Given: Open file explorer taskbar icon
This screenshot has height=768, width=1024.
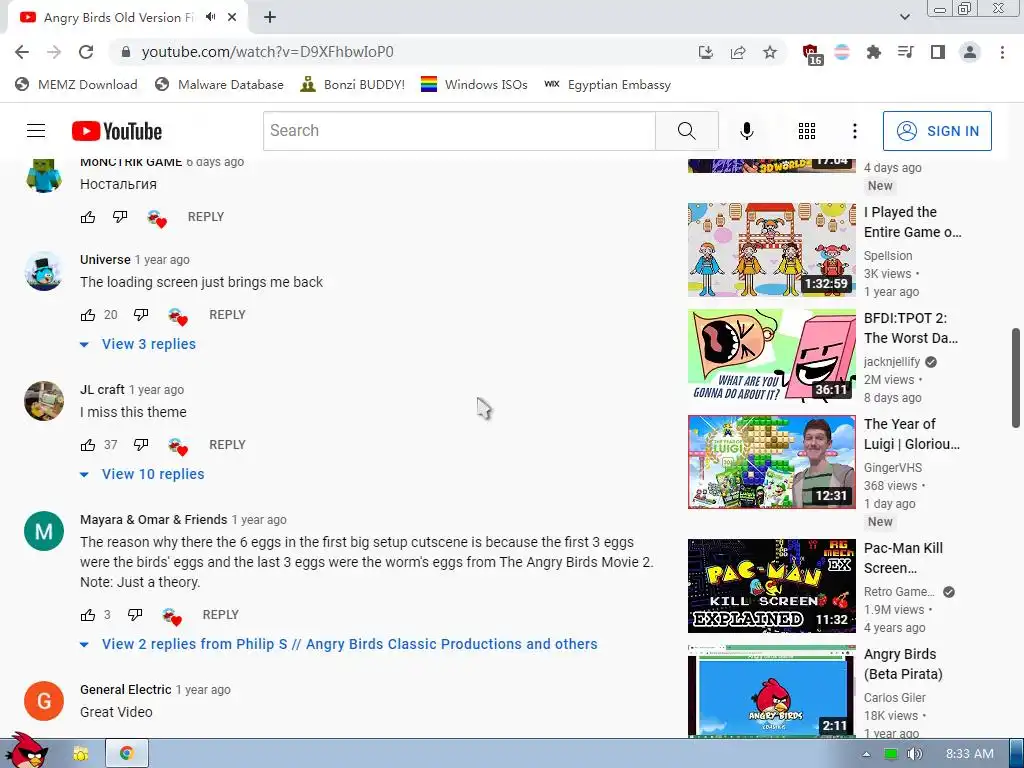Looking at the screenshot, I should click(x=81, y=754).
